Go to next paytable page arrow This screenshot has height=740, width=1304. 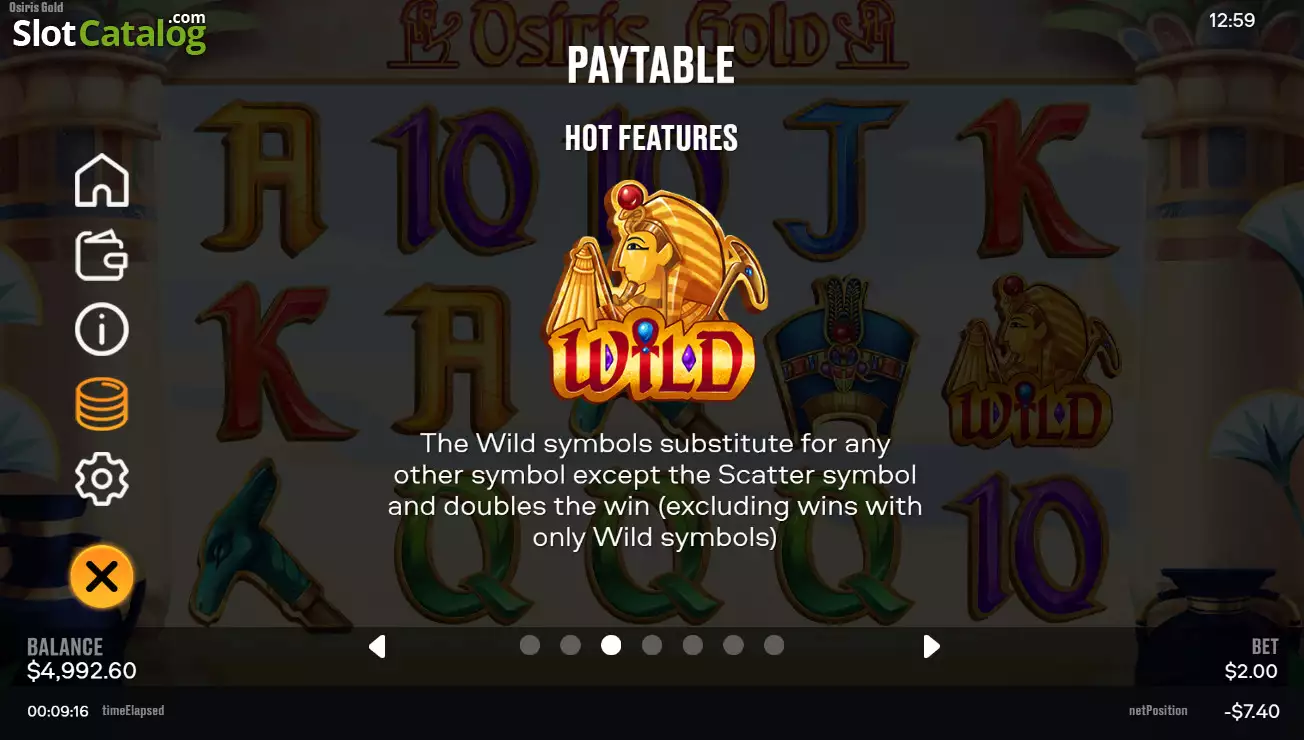tap(931, 646)
